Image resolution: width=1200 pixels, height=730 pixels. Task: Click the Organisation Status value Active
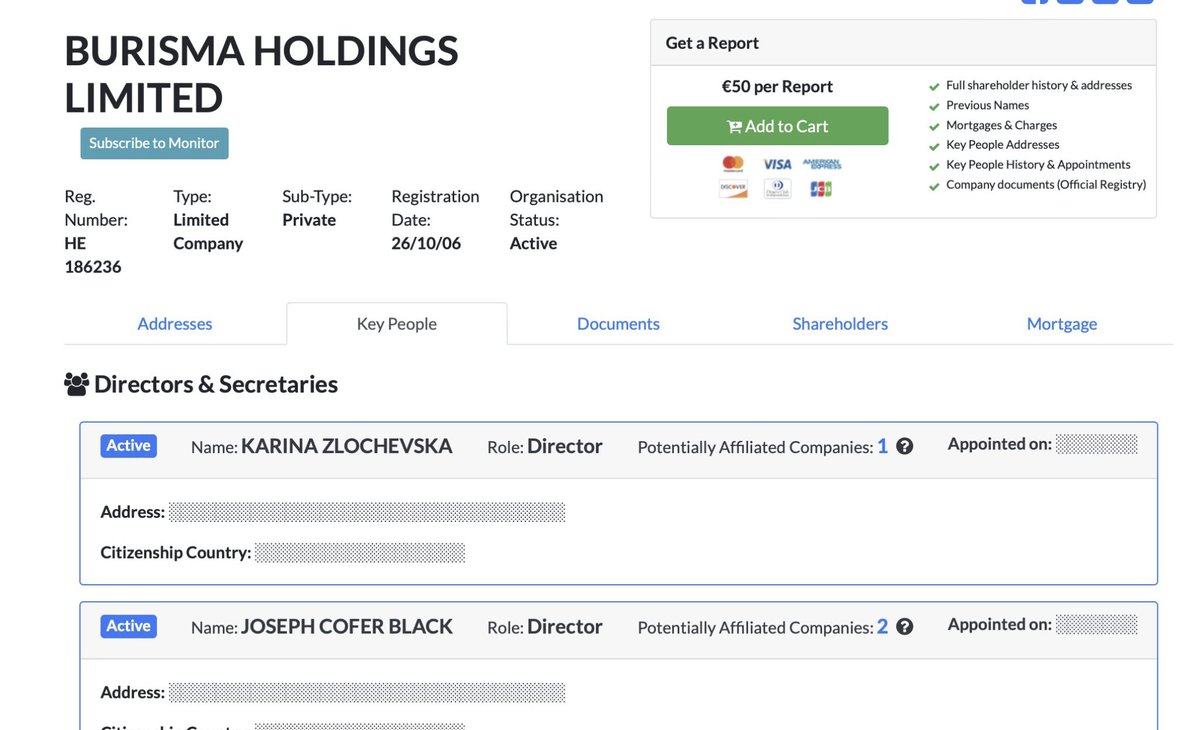[533, 243]
